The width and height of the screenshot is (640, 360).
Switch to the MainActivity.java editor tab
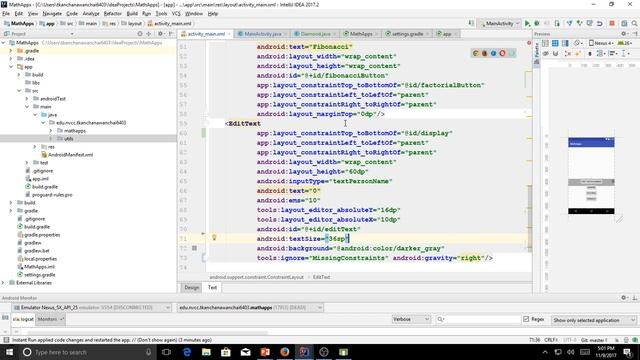pyautogui.click(x=261, y=34)
